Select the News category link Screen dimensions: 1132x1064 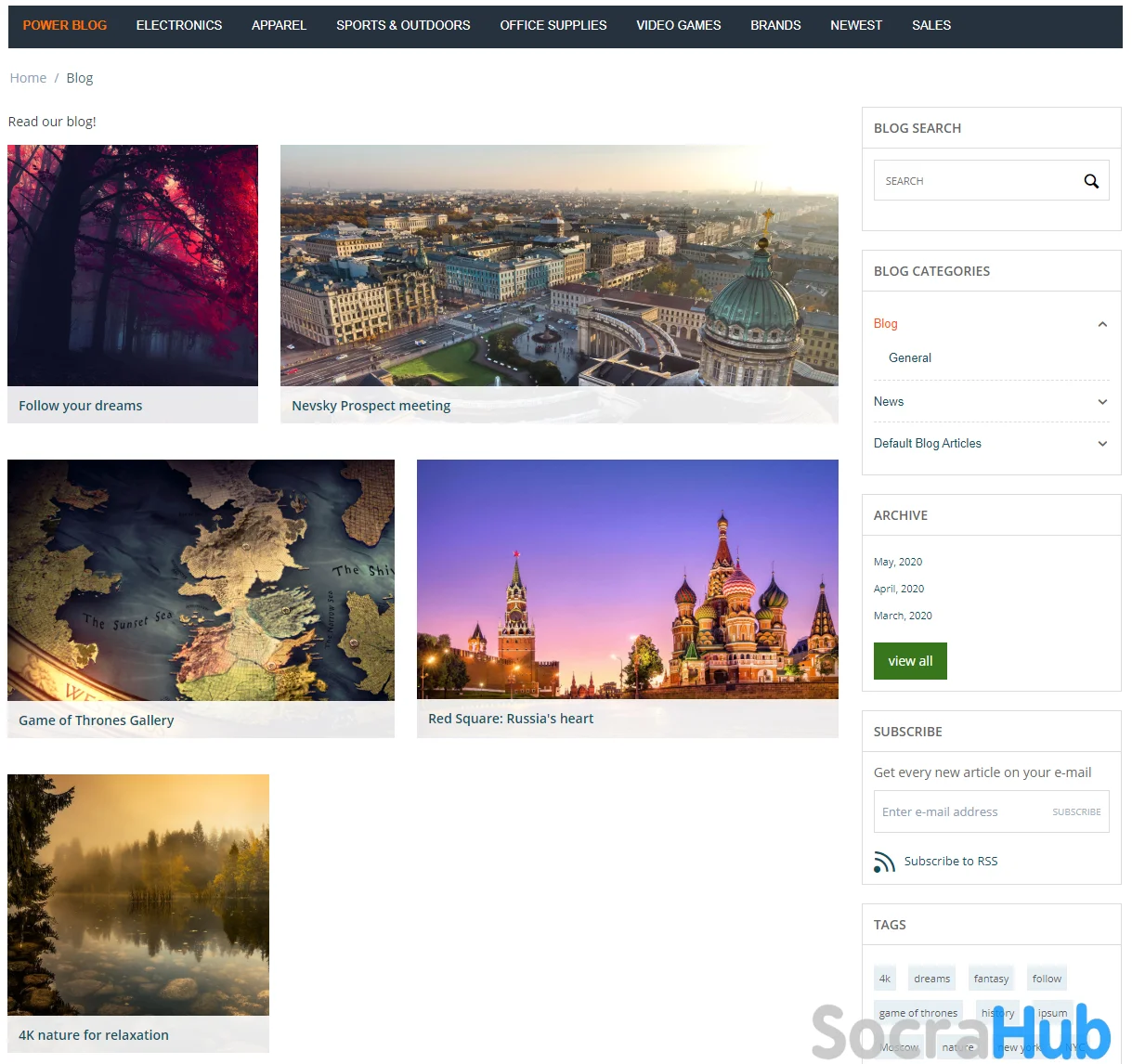tap(889, 401)
